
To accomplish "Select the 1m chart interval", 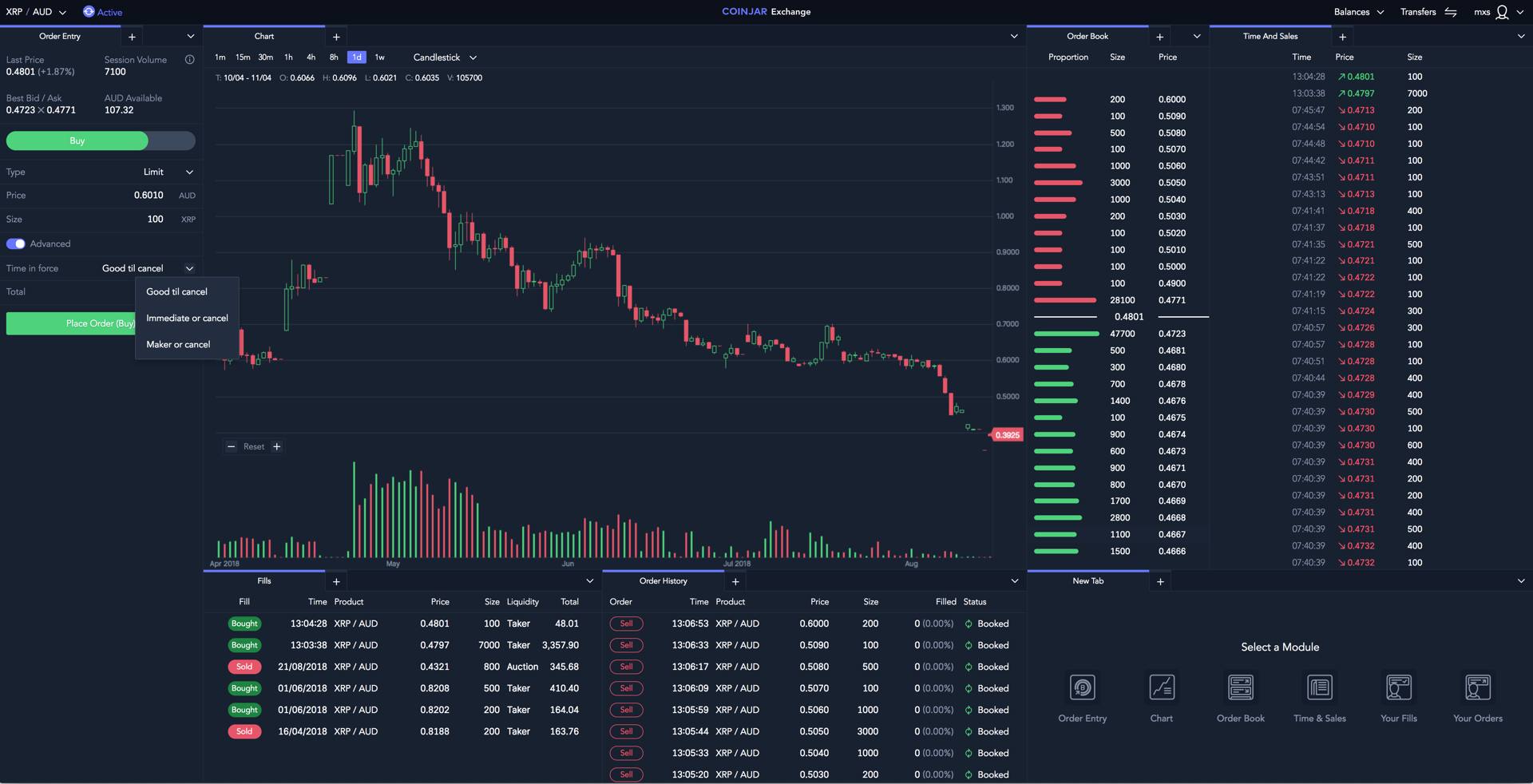I will [x=220, y=57].
